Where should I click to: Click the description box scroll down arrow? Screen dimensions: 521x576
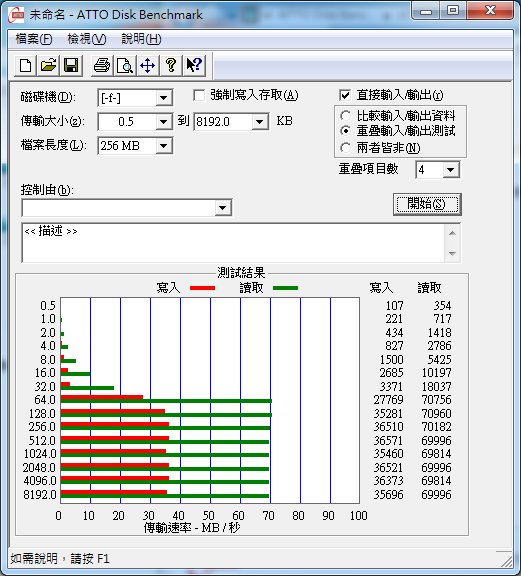(452, 253)
